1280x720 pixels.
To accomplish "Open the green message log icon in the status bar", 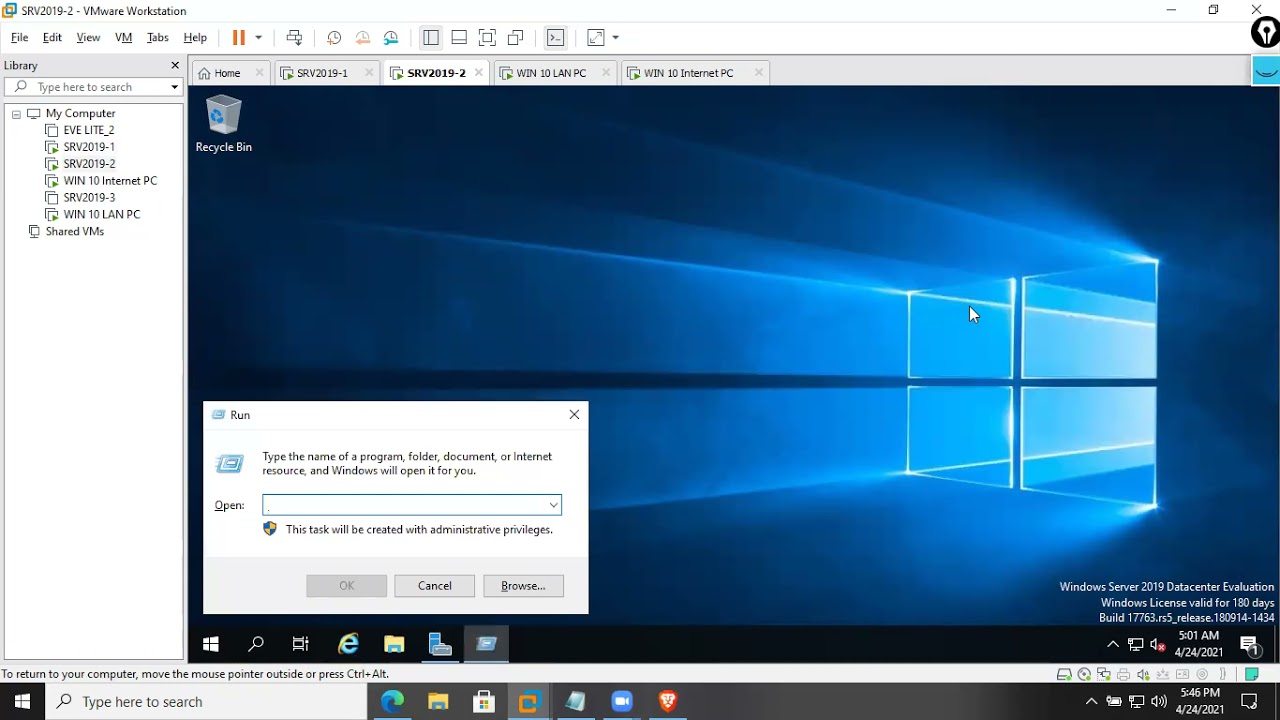I will 1252,675.
